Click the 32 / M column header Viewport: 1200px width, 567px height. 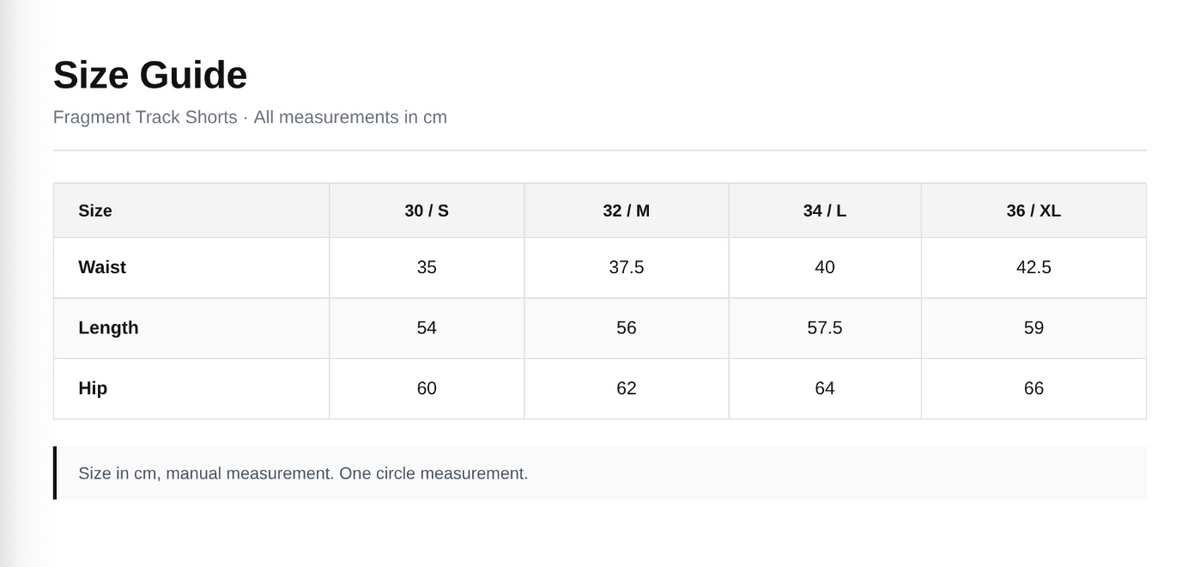click(626, 211)
